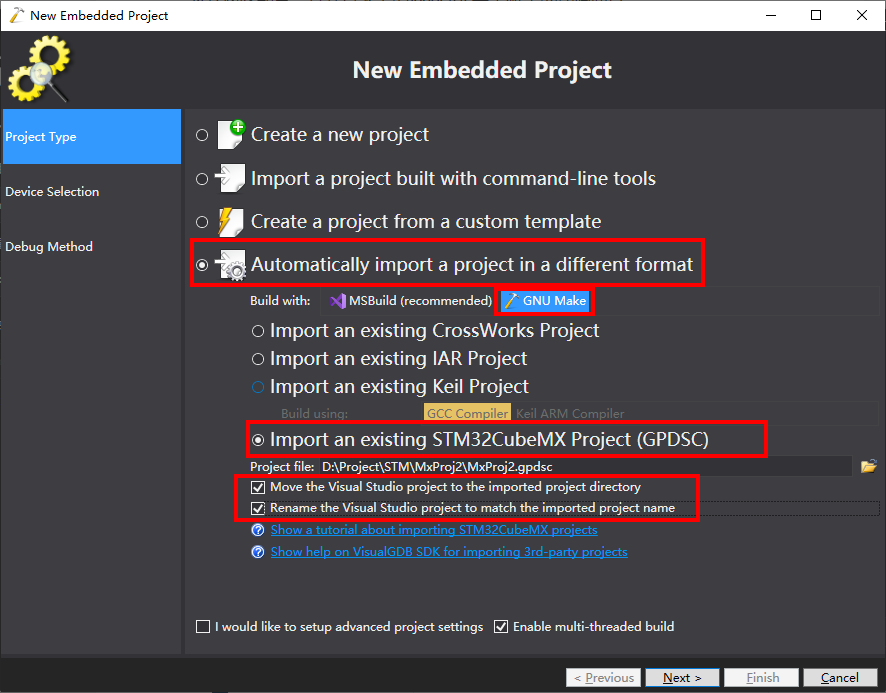Click the command-line import arrow icon
Image resolution: width=886 pixels, height=693 pixels.
231,178
